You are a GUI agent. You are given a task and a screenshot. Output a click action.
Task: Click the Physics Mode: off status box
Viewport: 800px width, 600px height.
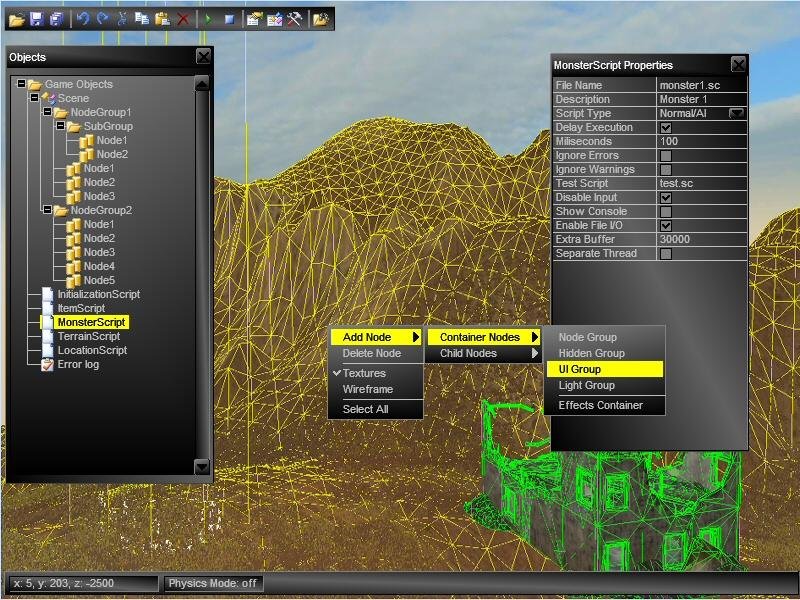[213, 583]
